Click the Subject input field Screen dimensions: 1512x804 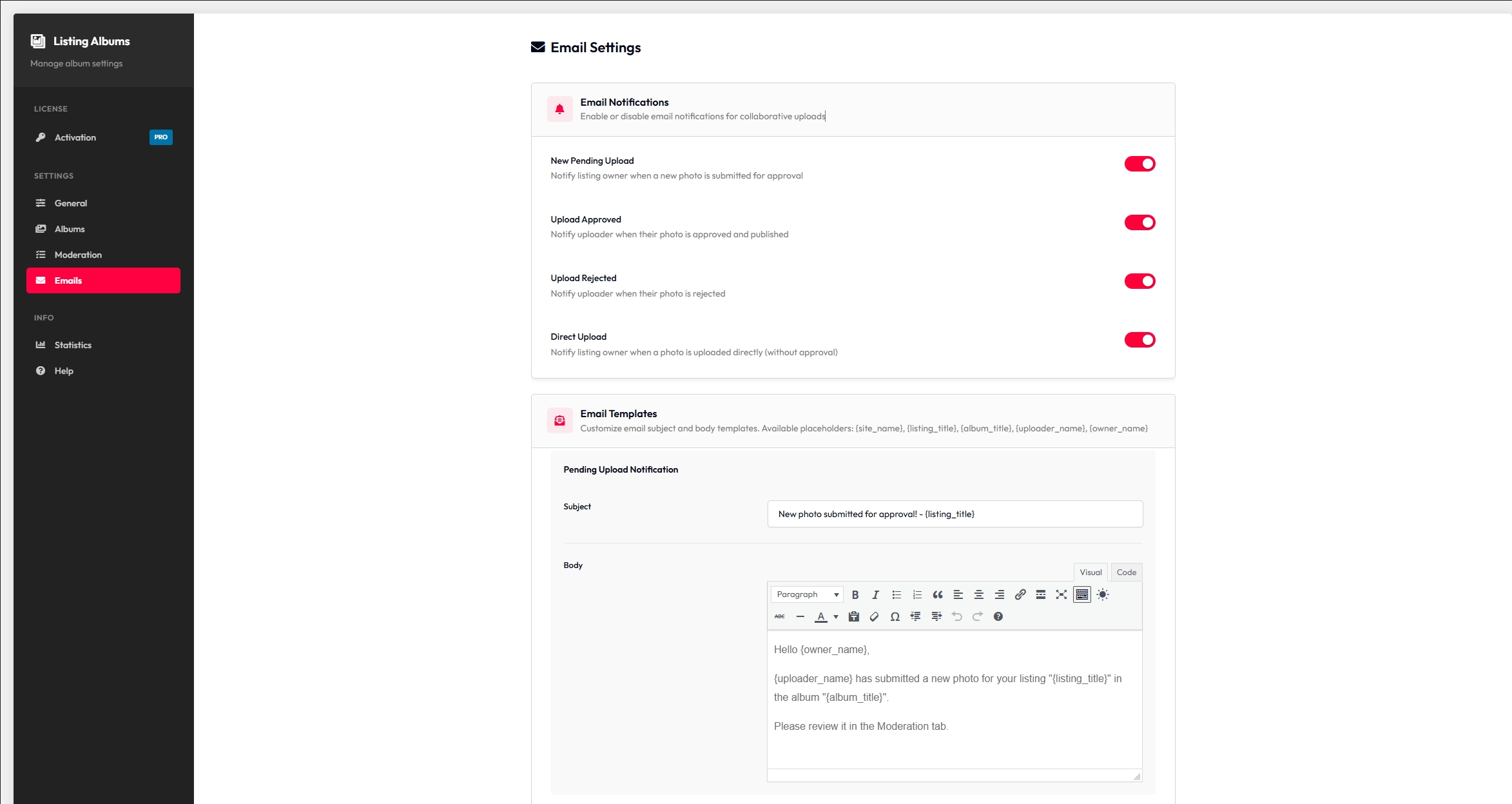pos(954,514)
